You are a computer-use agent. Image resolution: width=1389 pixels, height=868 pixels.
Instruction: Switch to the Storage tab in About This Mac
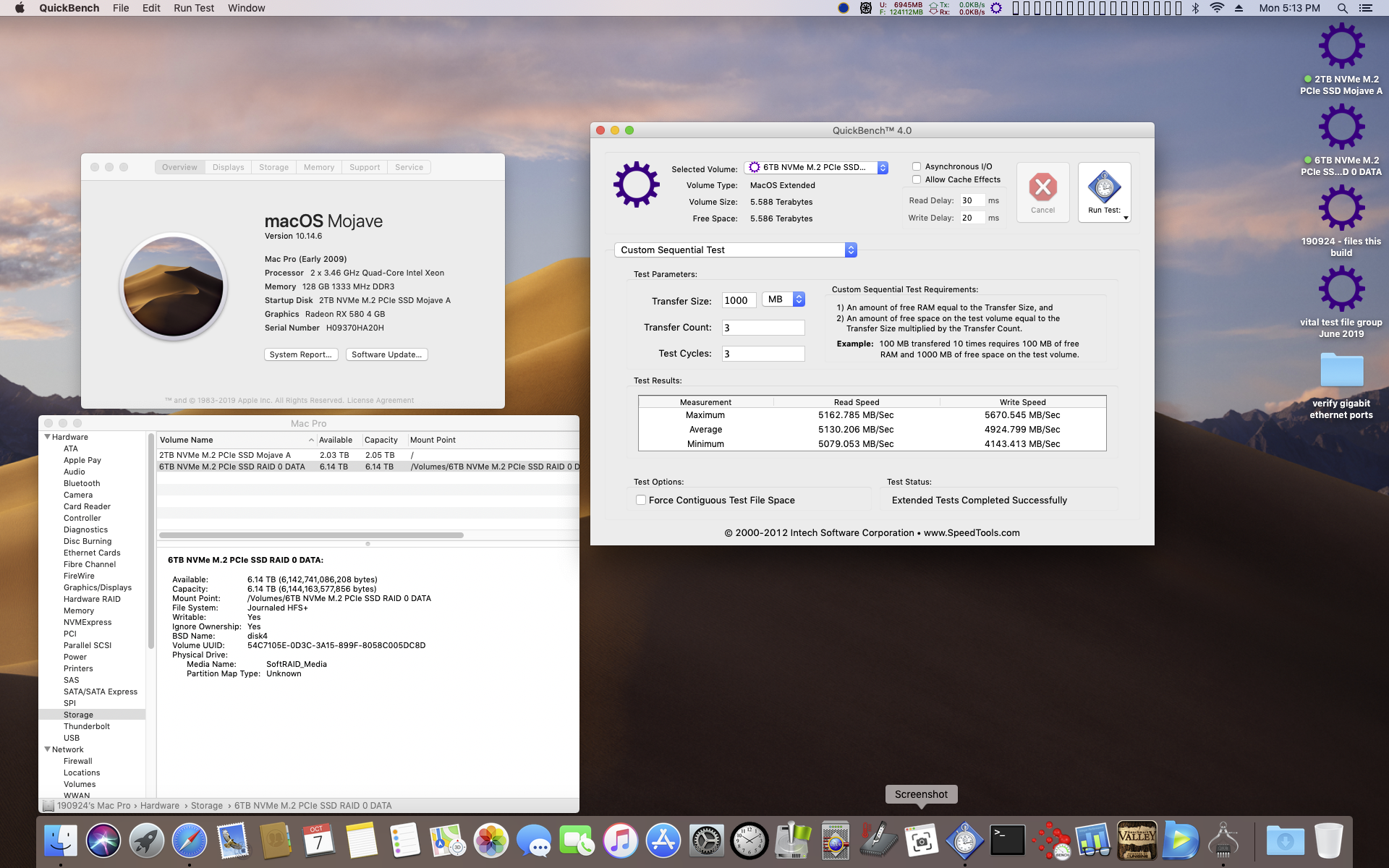click(273, 167)
